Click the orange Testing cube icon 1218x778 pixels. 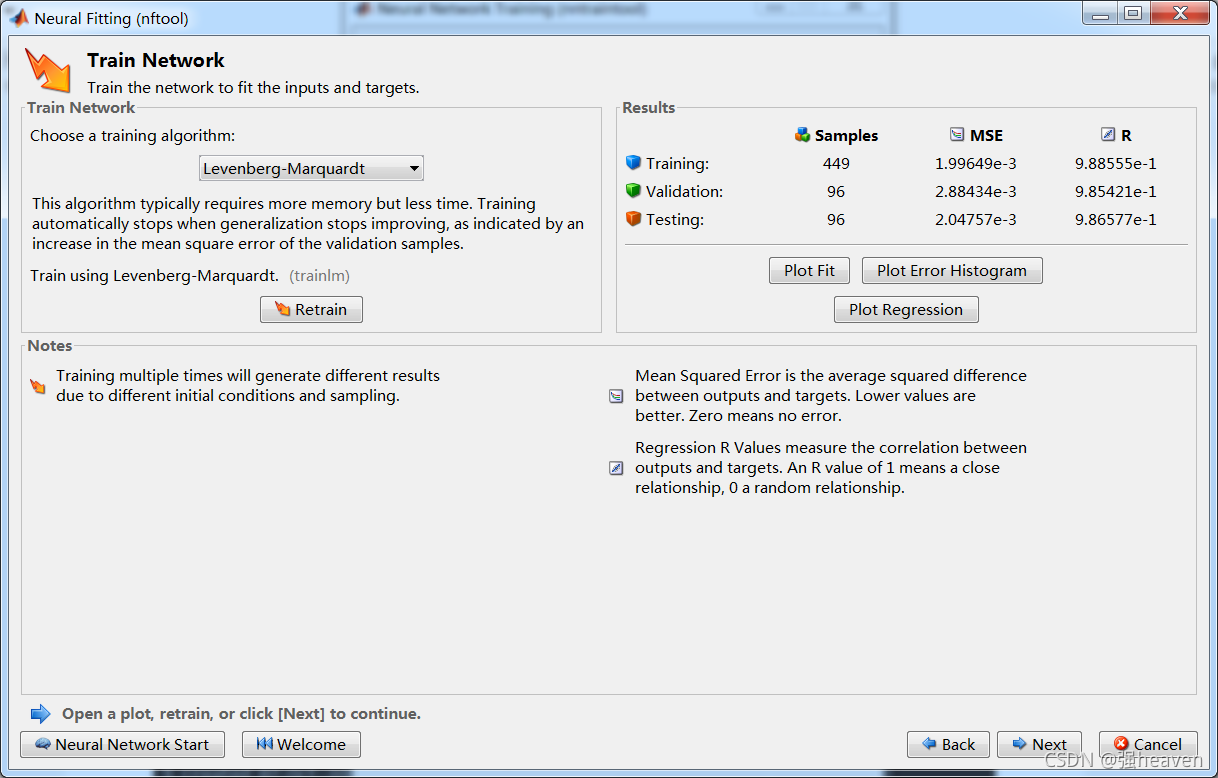point(632,219)
